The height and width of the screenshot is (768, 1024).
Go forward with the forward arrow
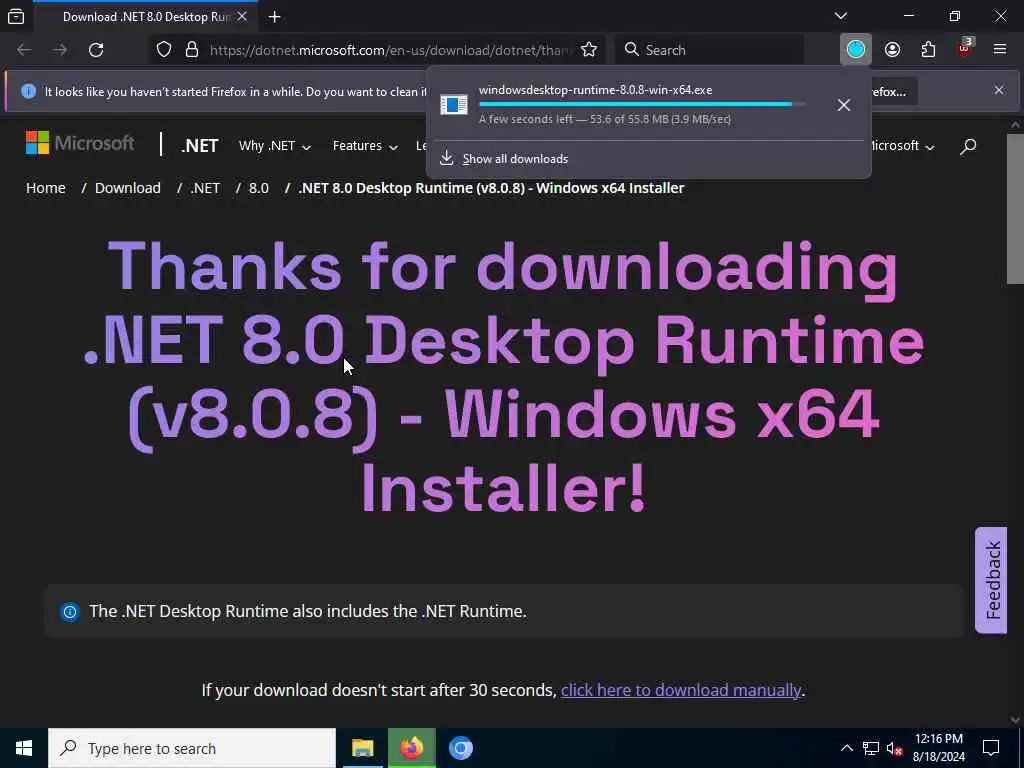coord(60,50)
